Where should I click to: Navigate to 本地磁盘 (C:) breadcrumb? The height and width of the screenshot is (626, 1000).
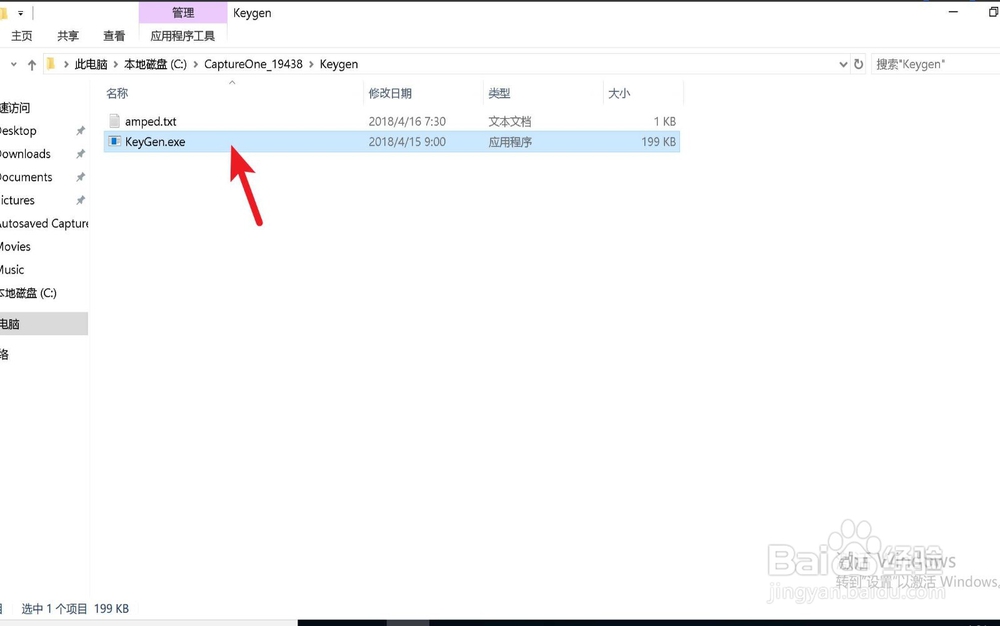click(x=155, y=64)
